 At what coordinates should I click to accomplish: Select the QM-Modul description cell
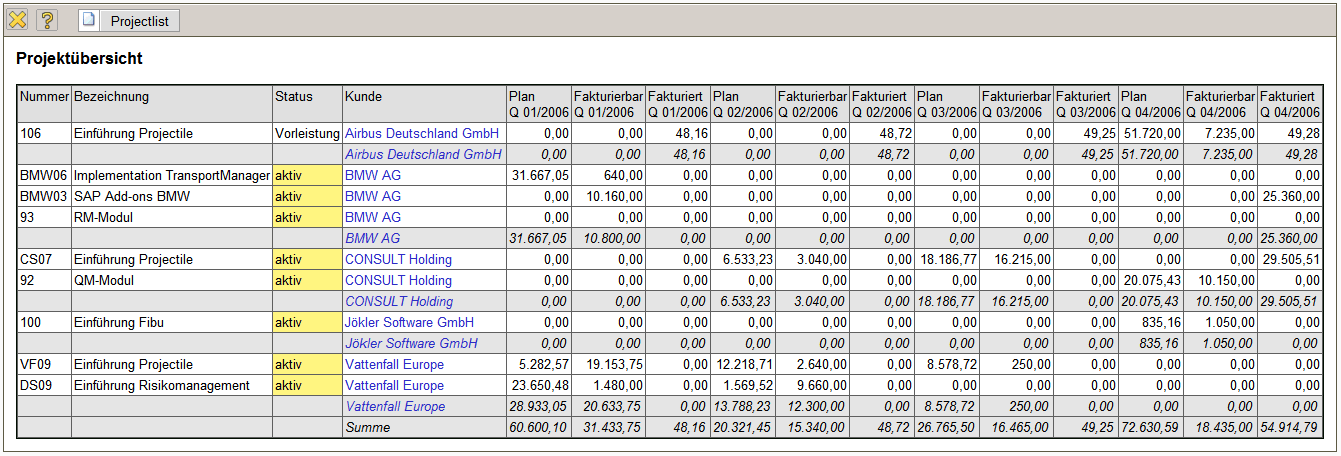[x=172, y=280]
